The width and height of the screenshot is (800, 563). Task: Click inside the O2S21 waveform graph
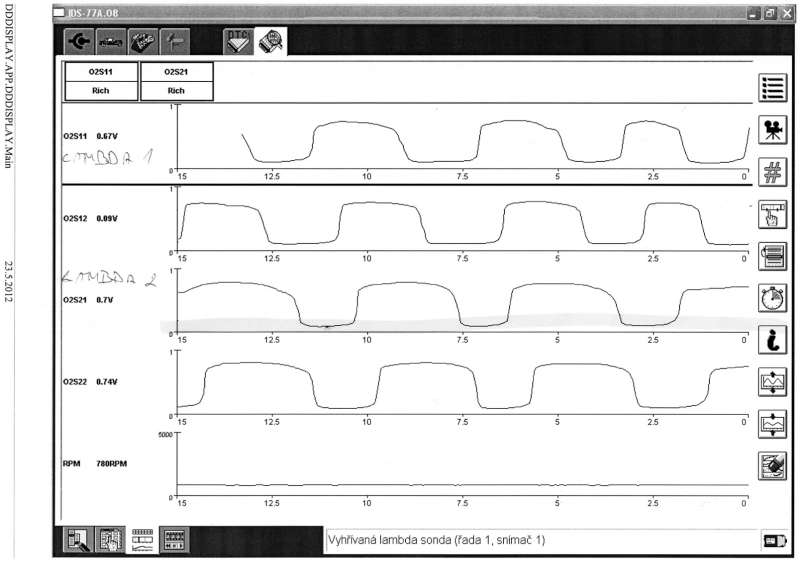(462, 301)
